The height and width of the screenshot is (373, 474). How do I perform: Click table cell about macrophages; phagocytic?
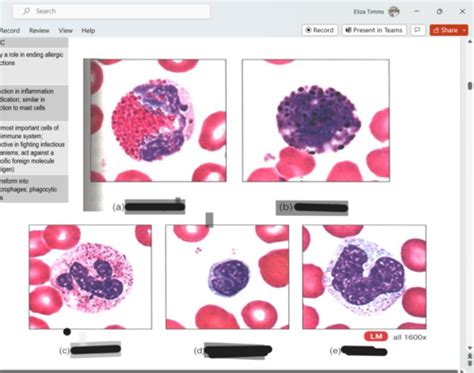click(x=34, y=189)
